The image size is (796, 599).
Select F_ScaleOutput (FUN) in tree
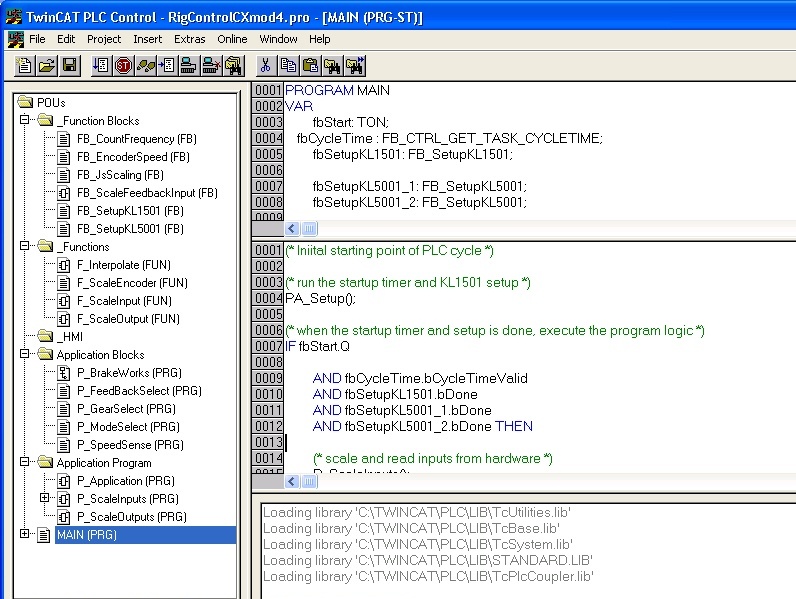tap(128, 319)
